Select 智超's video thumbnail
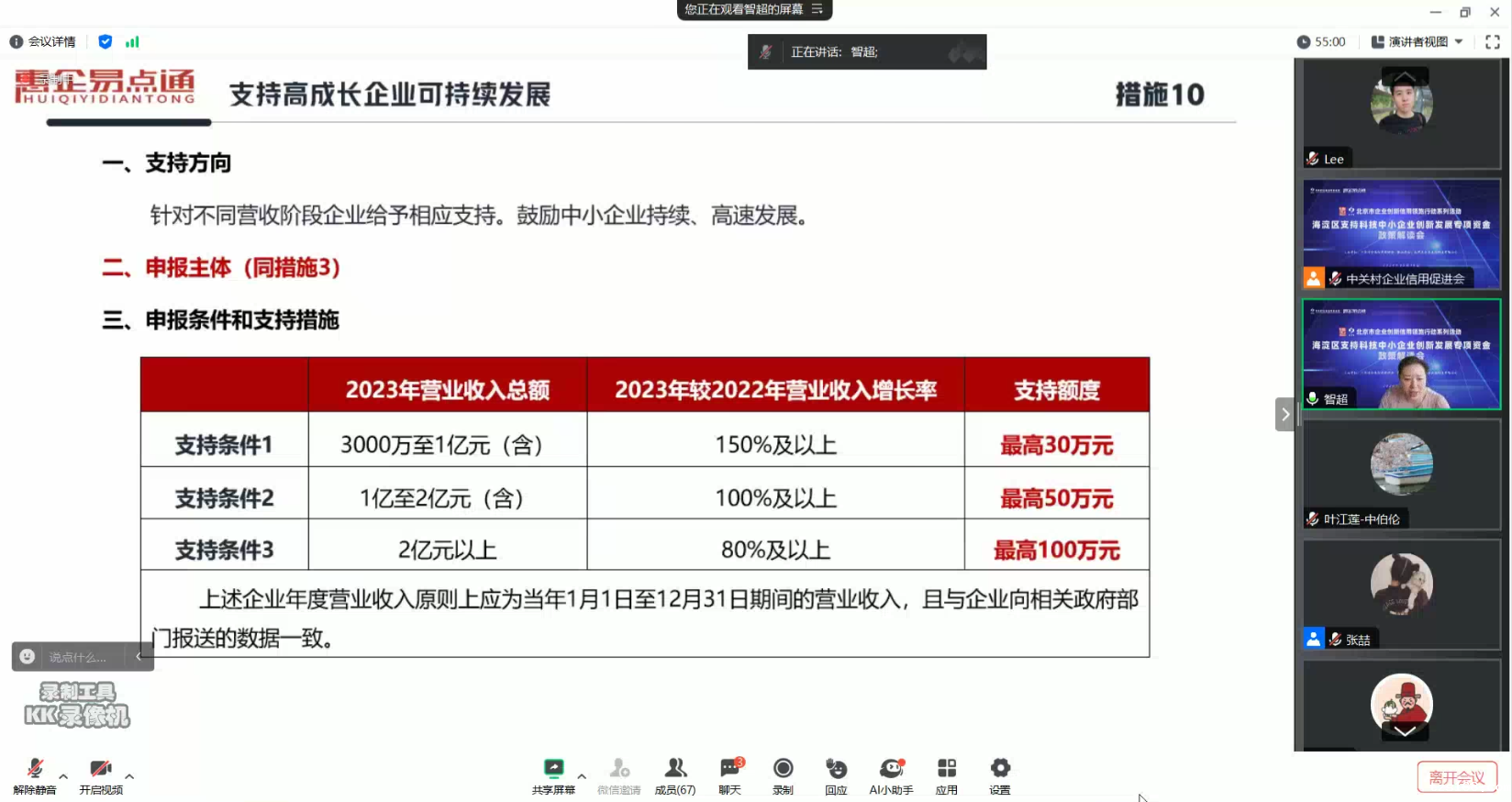The width and height of the screenshot is (1512, 802). click(x=1401, y=354)
